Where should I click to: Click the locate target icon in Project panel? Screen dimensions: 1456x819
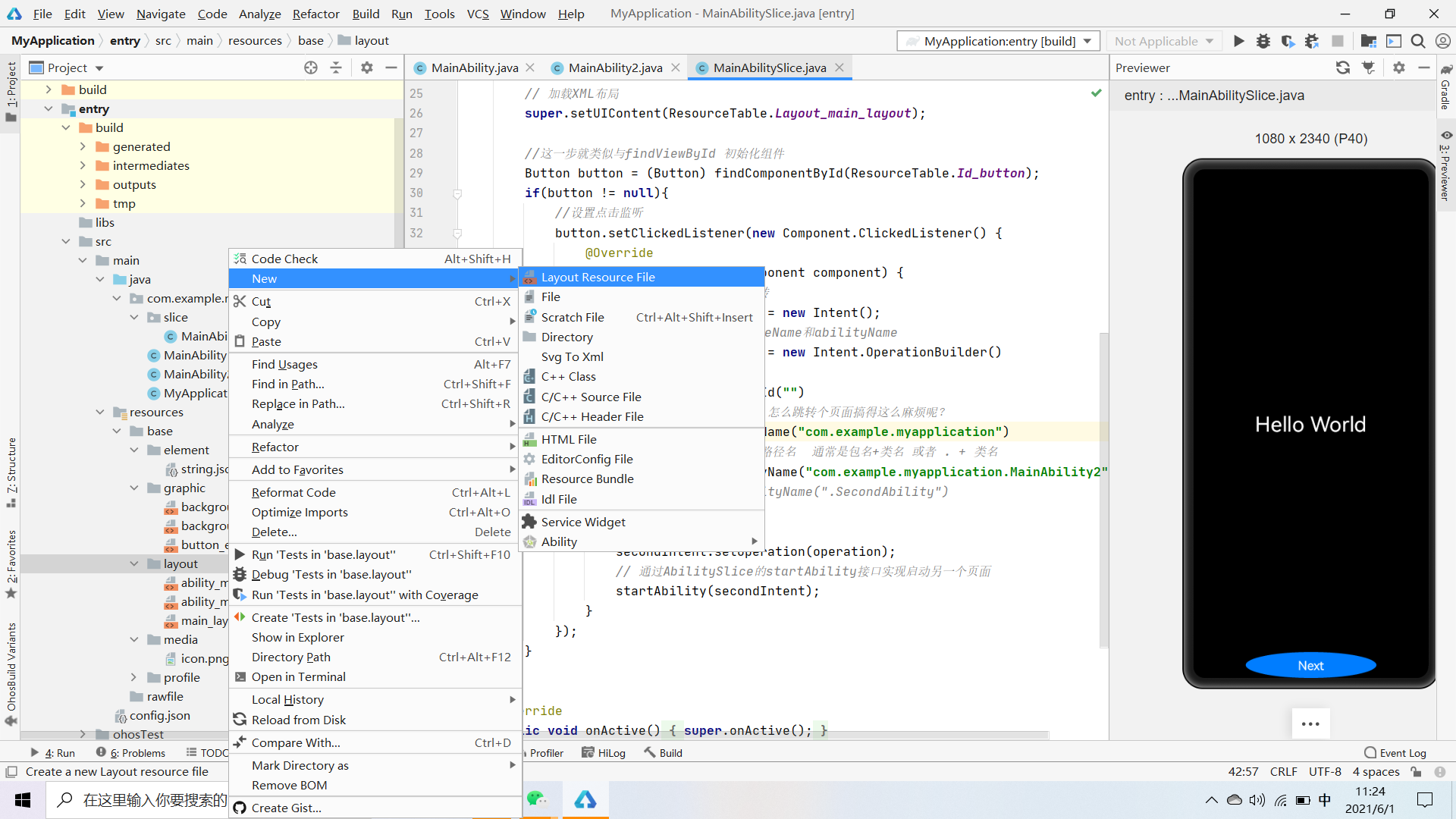click(311, 67)
